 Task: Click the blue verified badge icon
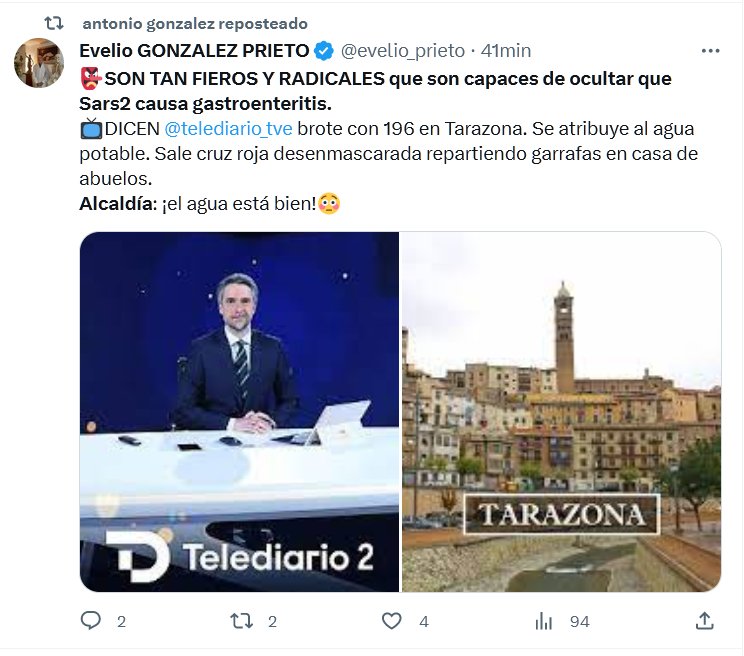pyautogui.click(x=324, y=51)
